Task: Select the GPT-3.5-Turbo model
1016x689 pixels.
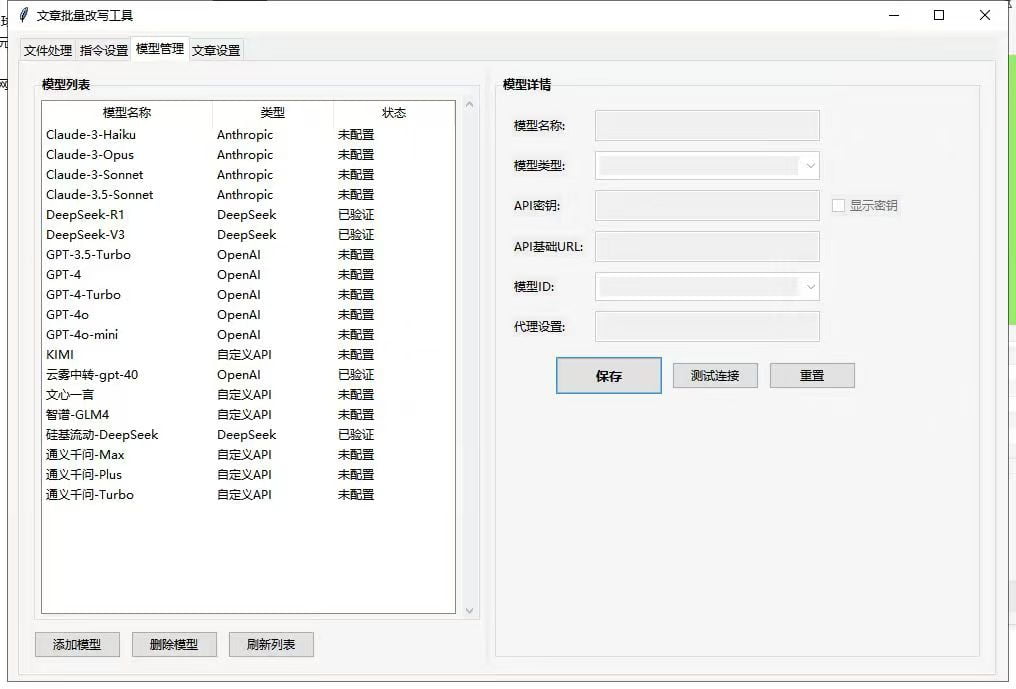Action: 248,255
